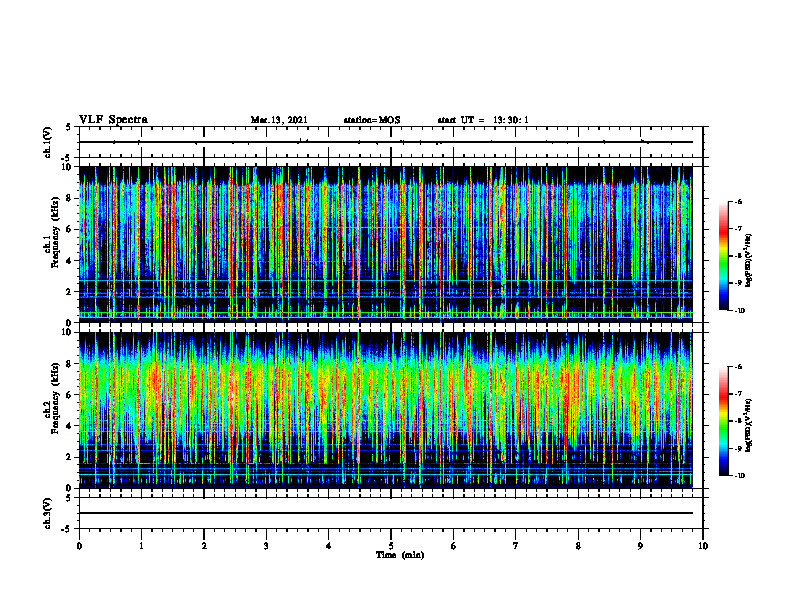Click time axis tick label "1"
792x612 pixels.
[141, 546]
